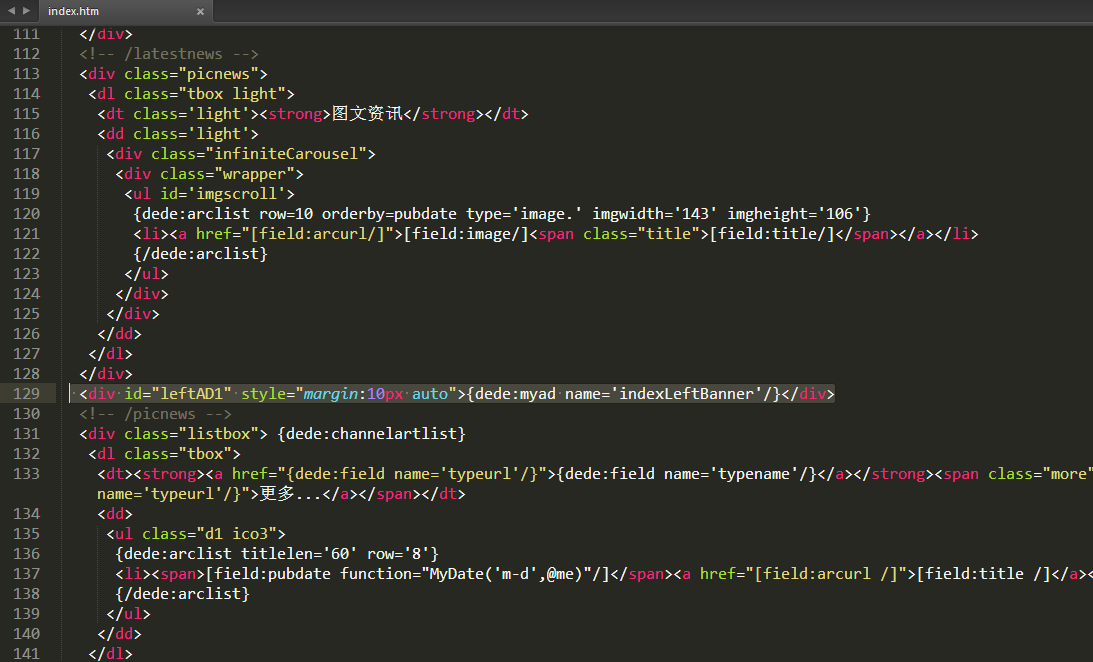Click the 更多... link text

point(291,493)
